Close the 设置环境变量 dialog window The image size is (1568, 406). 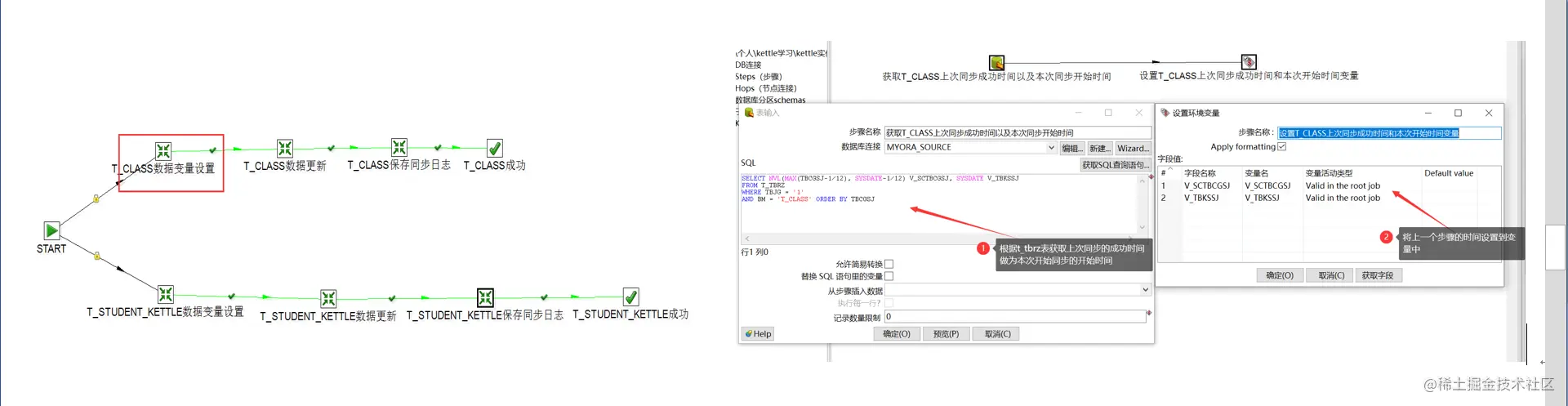[x=1488, y=113]
